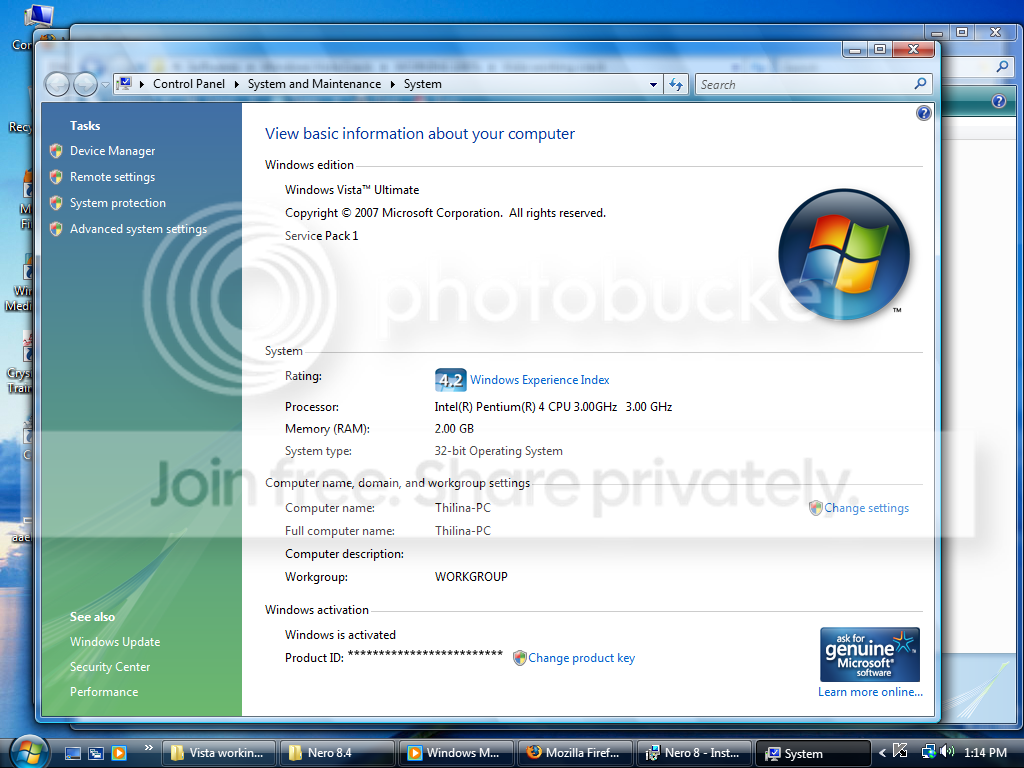
Task: Click the Back navigation button
Action: pos(57,84)
